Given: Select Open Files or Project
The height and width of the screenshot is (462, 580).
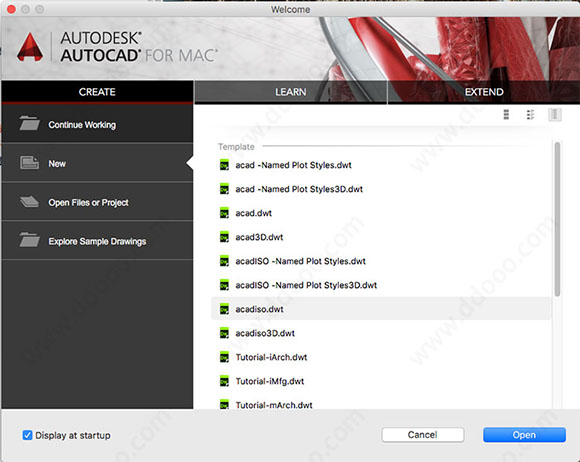Looking at the screenshot, I should tap(97, 202).
